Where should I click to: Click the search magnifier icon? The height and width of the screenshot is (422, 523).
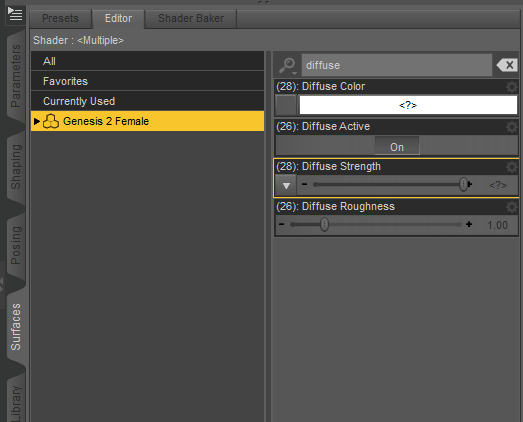point(287,65)
